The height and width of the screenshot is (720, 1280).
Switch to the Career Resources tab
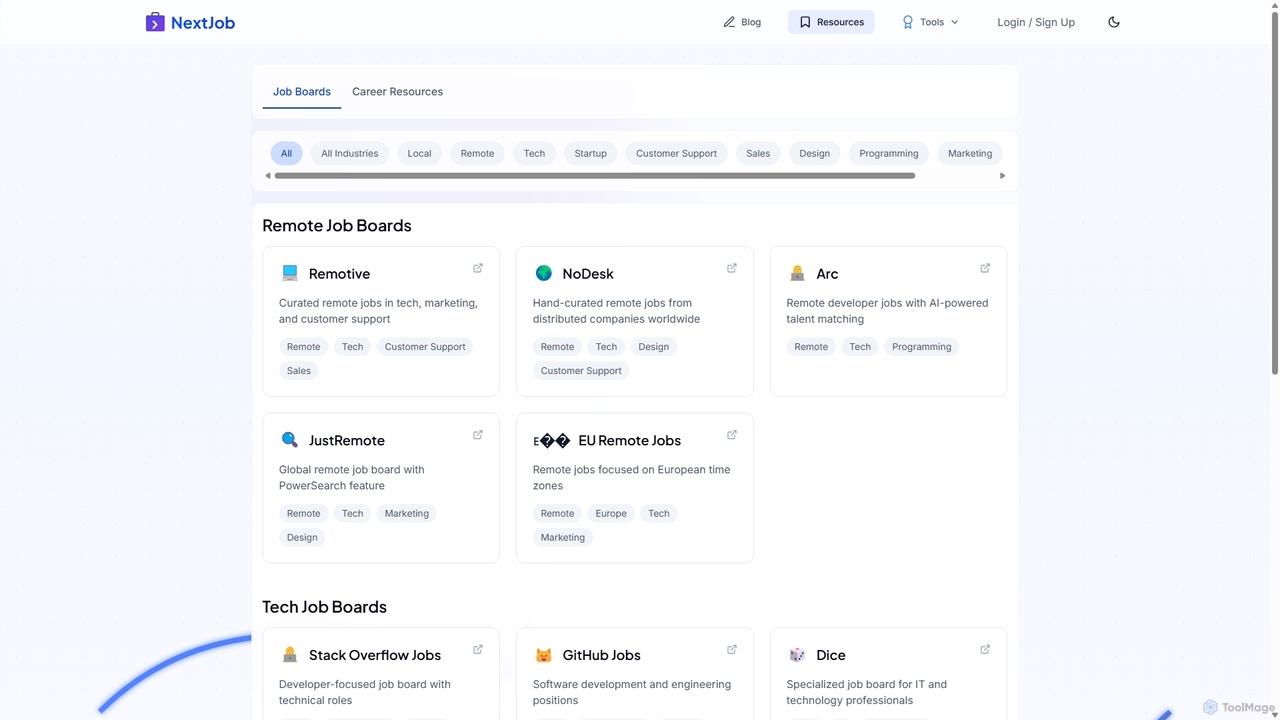pyautogui.click(x=397, y=91)
